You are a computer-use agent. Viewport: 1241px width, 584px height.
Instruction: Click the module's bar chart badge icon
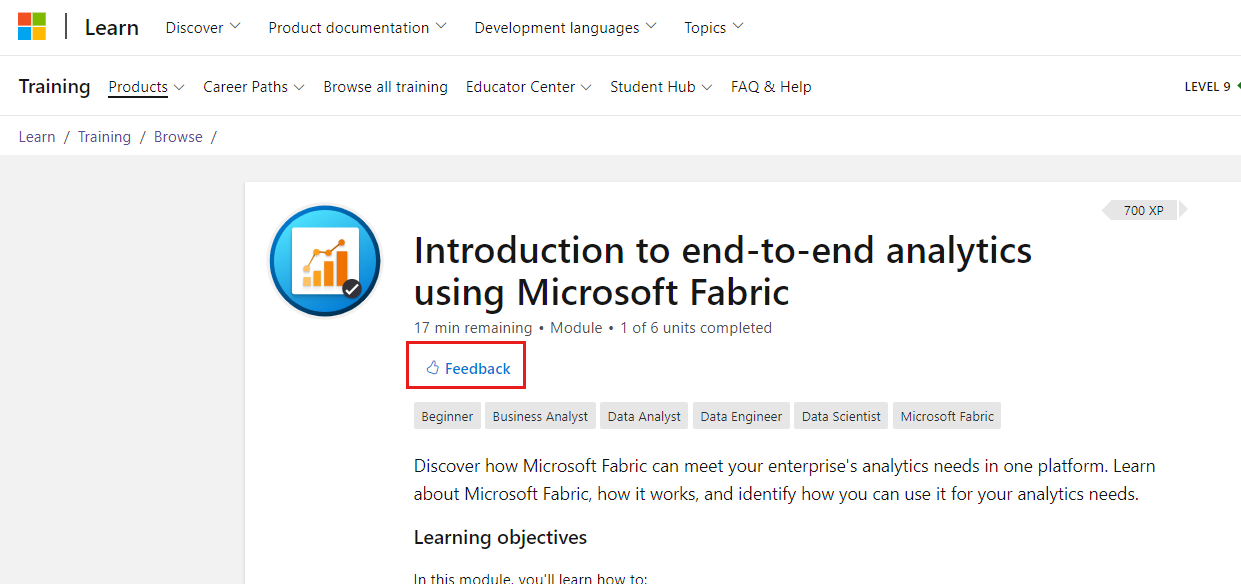[x=324, y=259]
